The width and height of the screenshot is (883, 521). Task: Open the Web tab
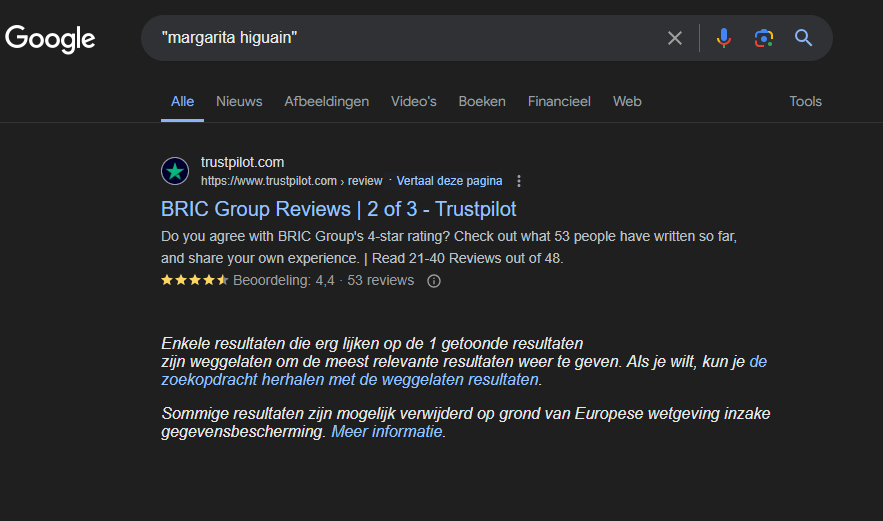(627, 101)
